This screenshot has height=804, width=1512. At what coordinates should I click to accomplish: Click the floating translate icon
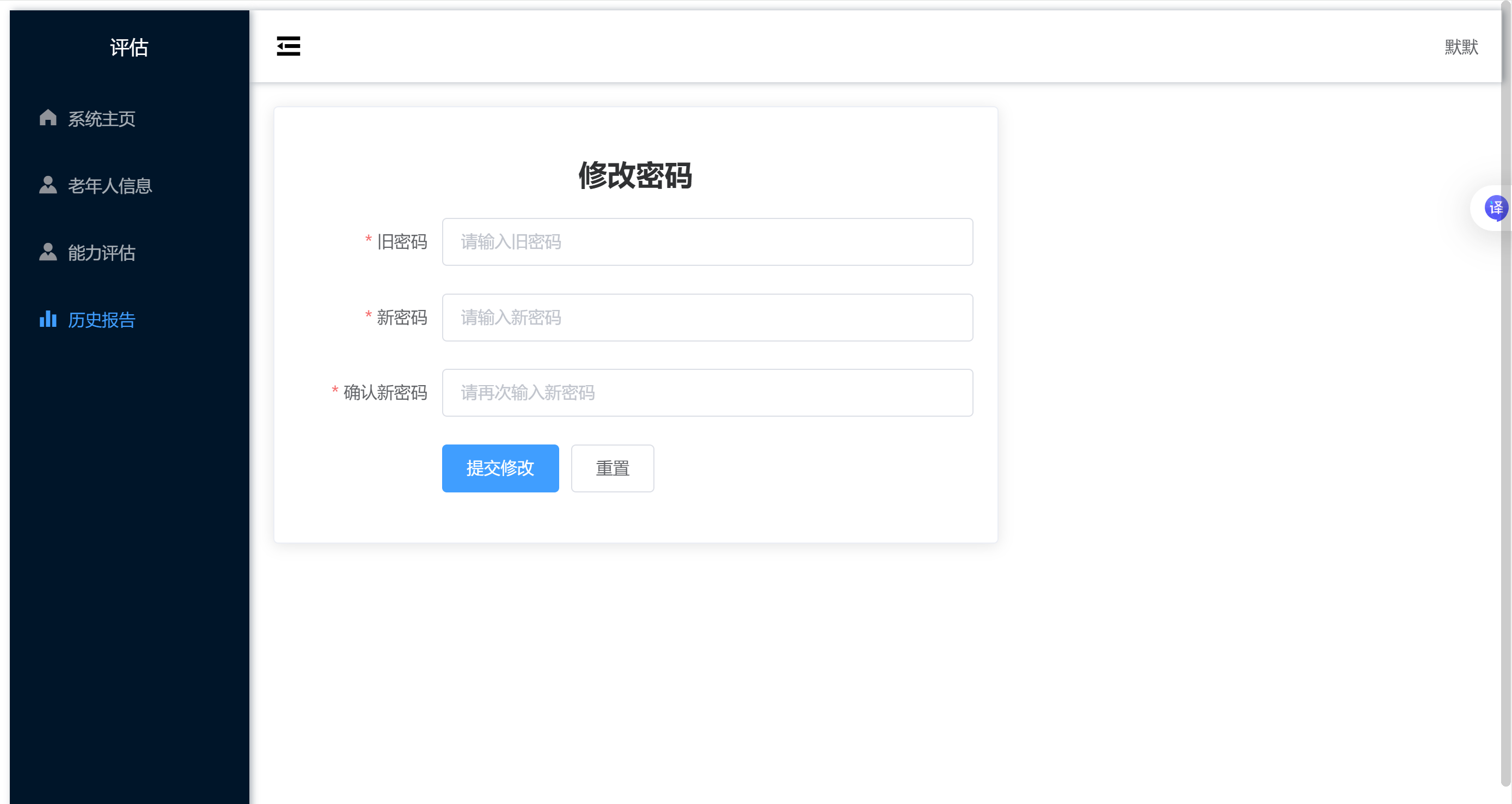[1495, 208]
